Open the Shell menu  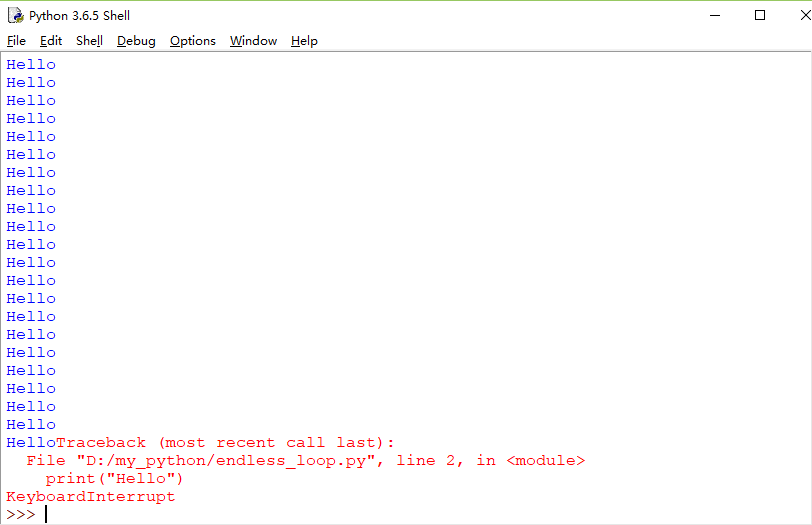pos(89,41)
